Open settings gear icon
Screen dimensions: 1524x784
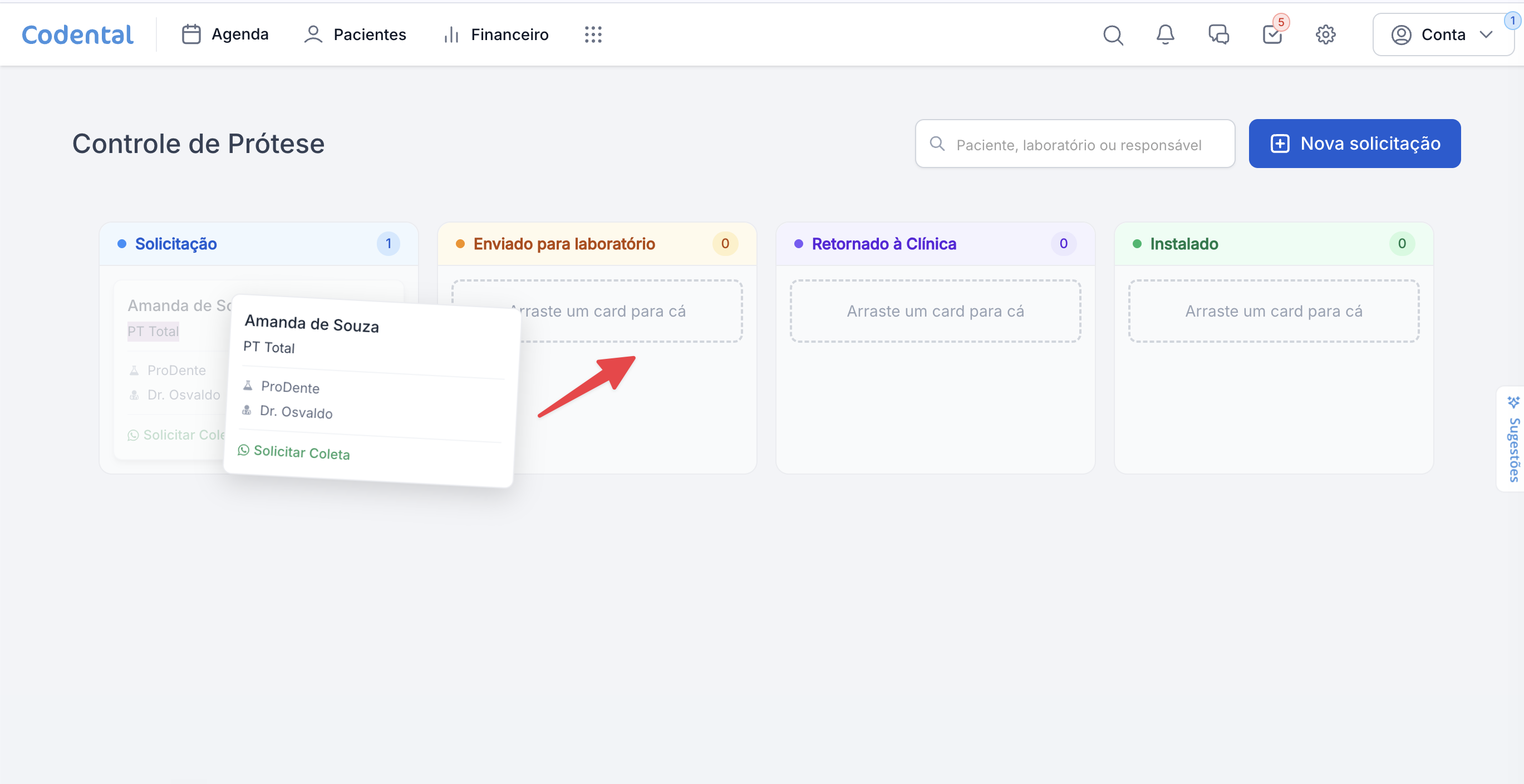[x=1325, y=34]
